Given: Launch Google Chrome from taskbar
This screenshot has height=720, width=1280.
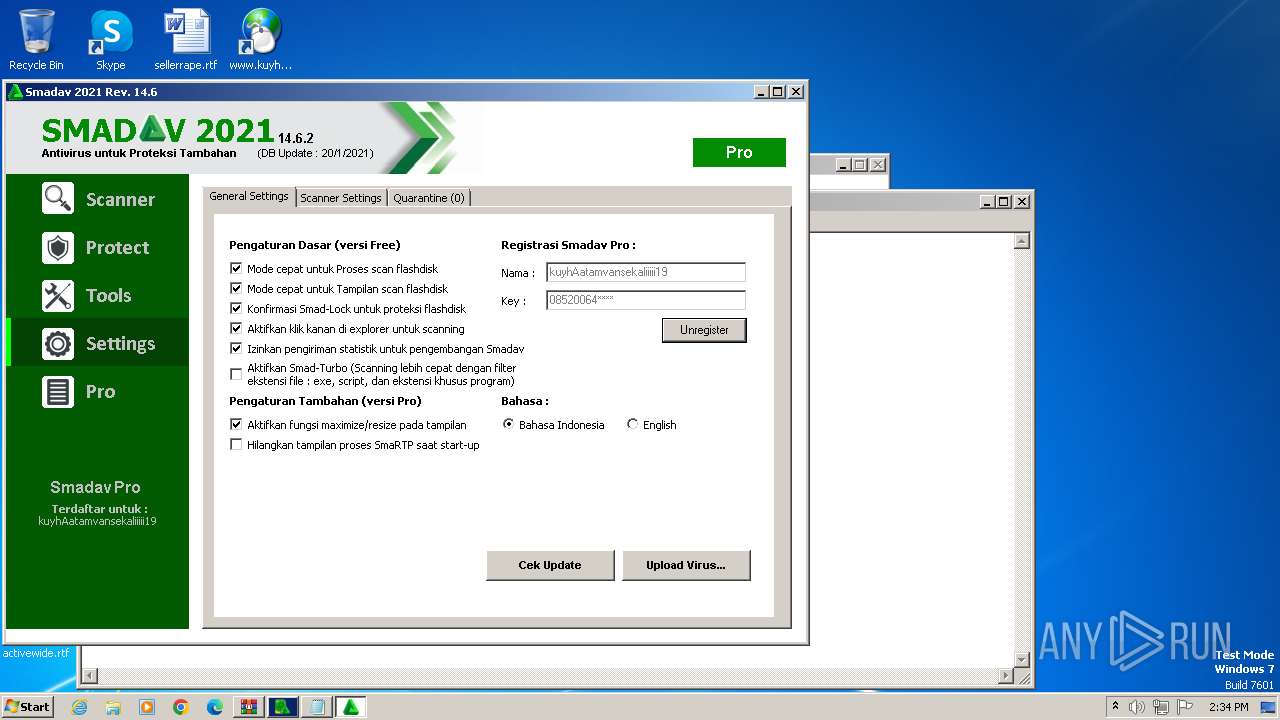Looking at the screenshot, I should coord(181,707).
